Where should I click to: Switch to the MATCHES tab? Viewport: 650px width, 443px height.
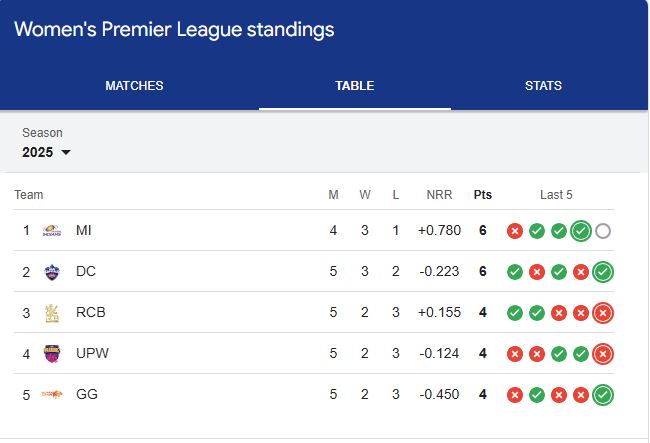point(134,85)
